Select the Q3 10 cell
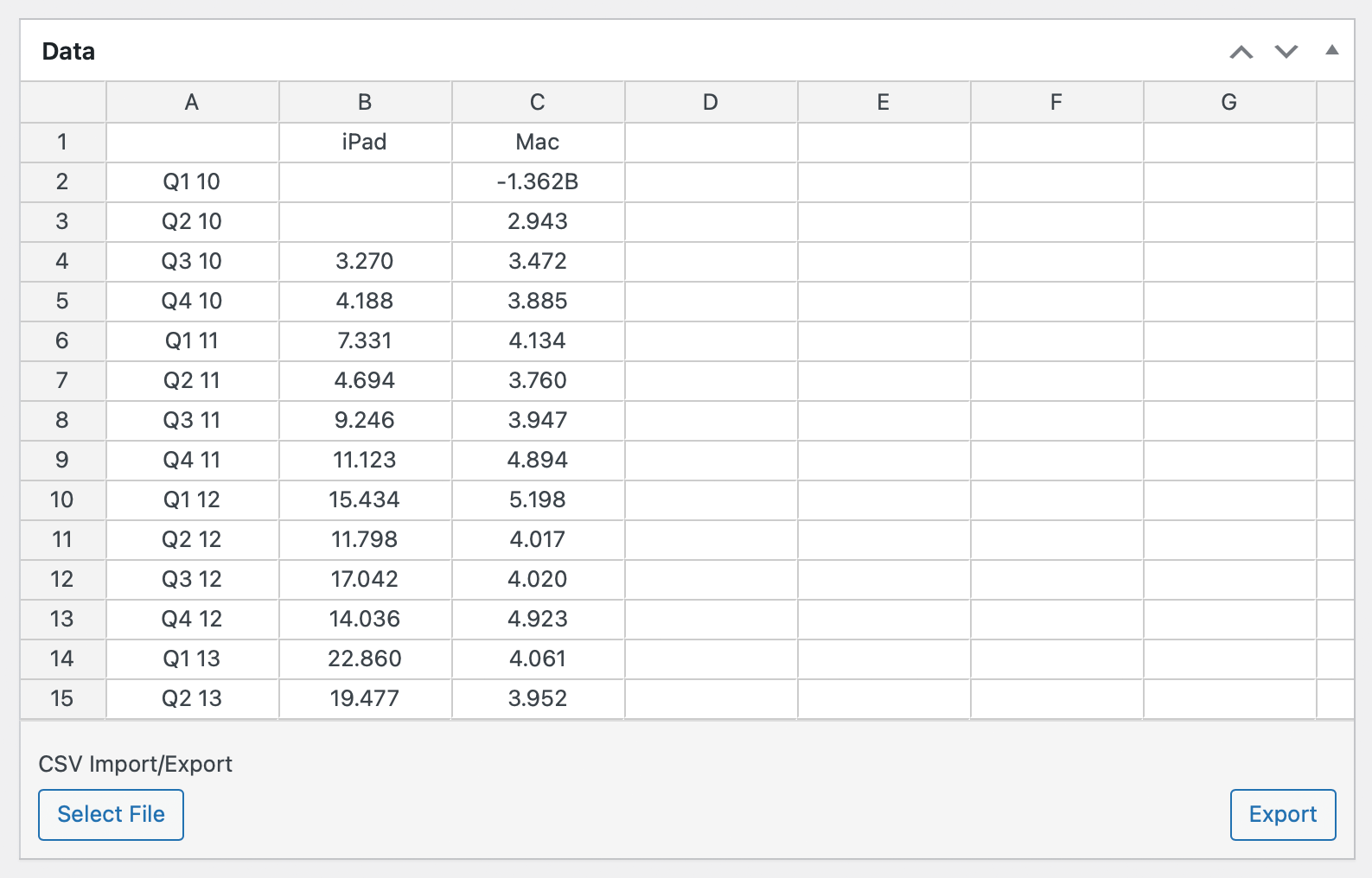The width and height of the screenshot is (1372, 878). pyautogui.click(x=192, y=261)
